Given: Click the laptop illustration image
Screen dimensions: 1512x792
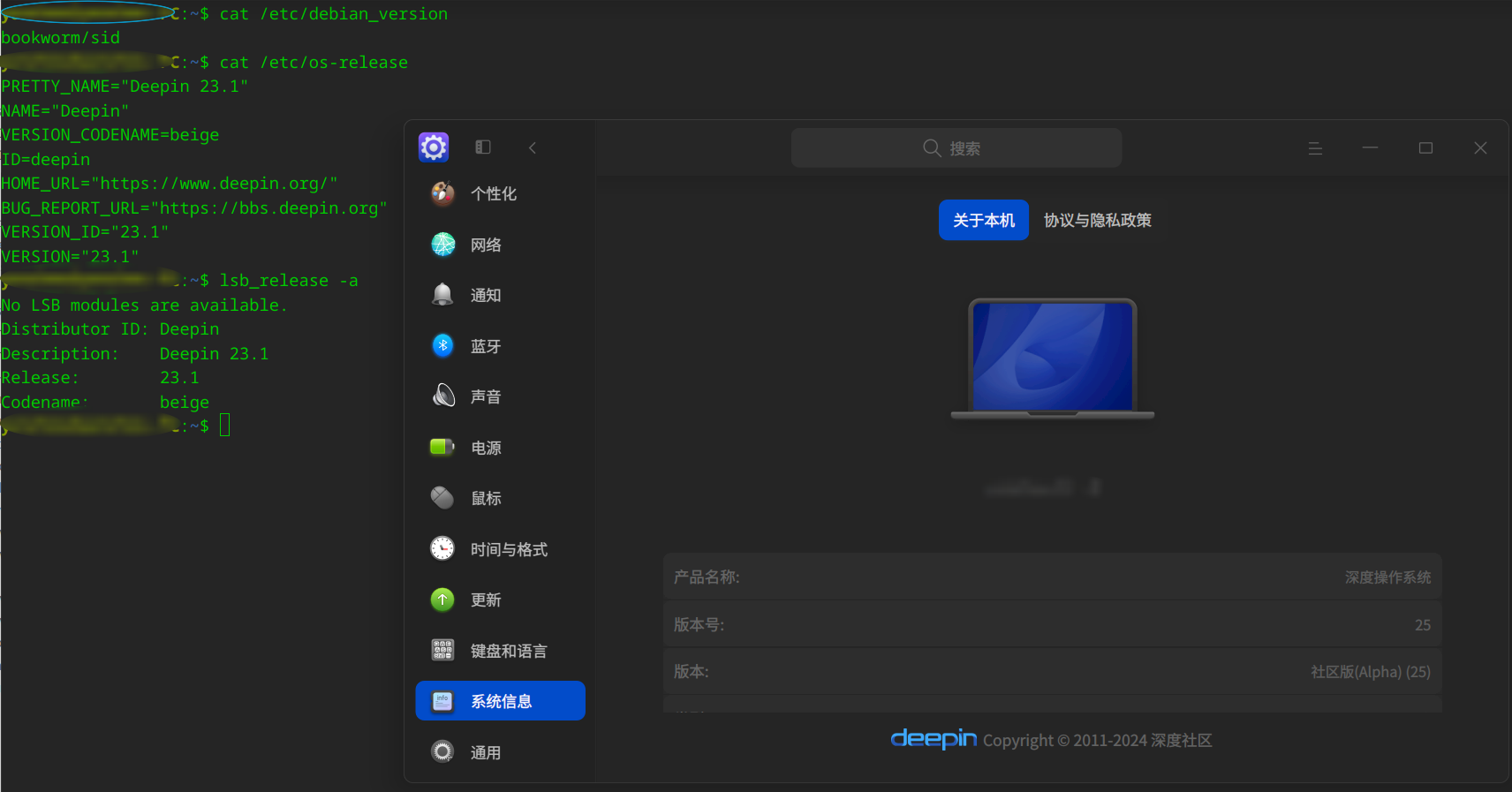Looking at the screenshot, I should pos(1053,358).
